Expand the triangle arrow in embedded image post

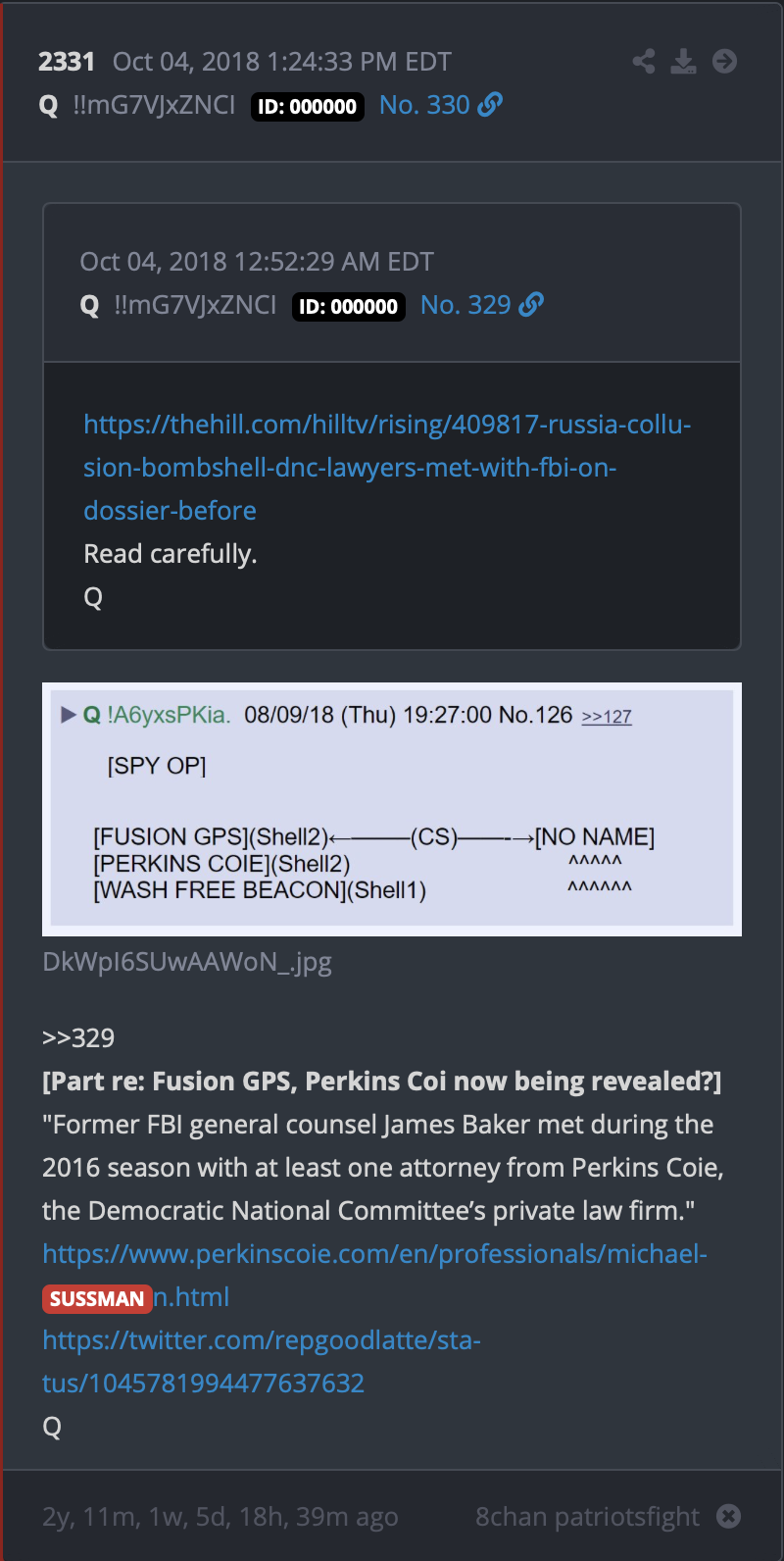(x=69, y=715)
